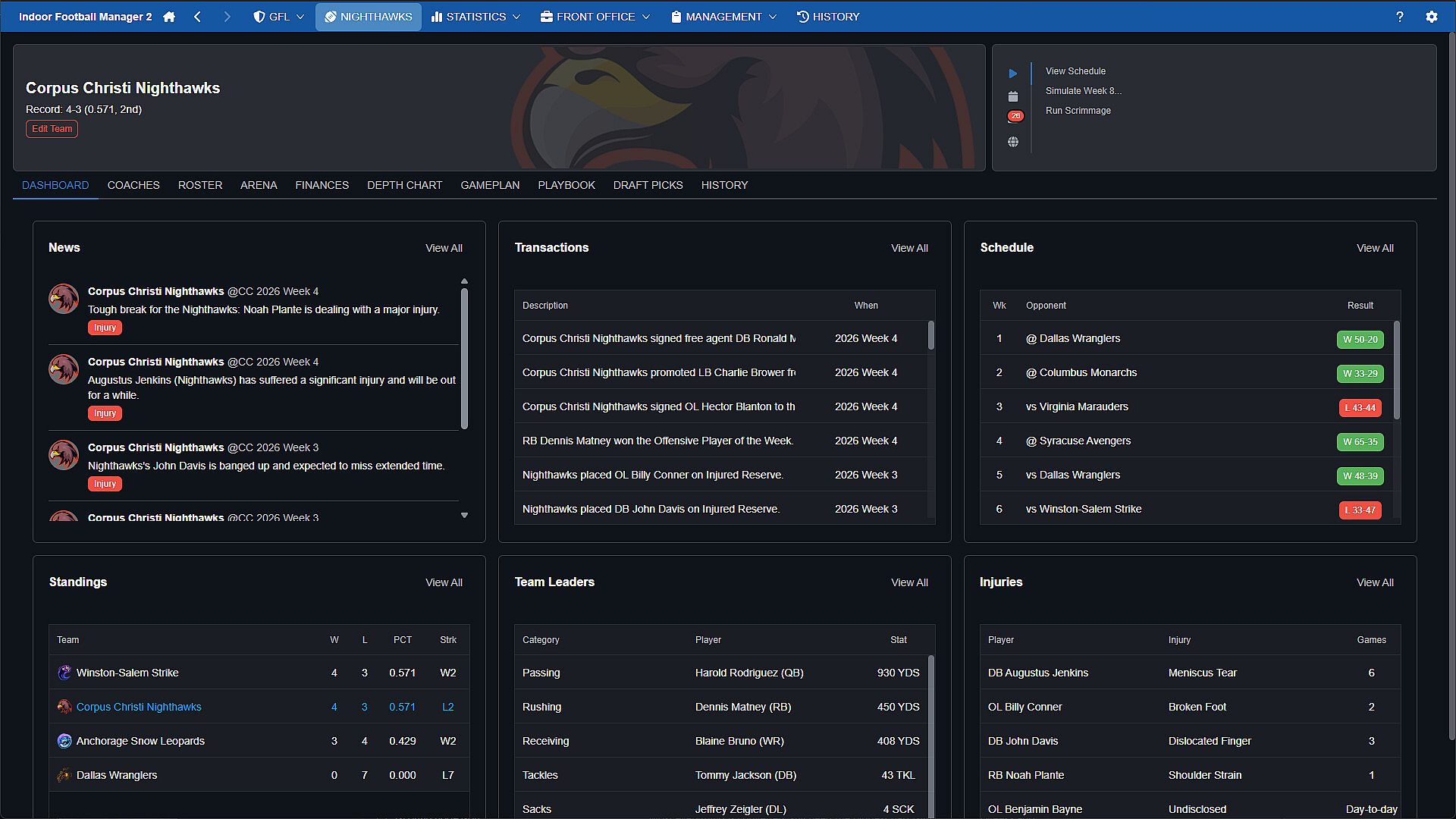Click the Winston-Salem Strike team logo
This screenshot has width=1456, height=819.
point(64,673)
